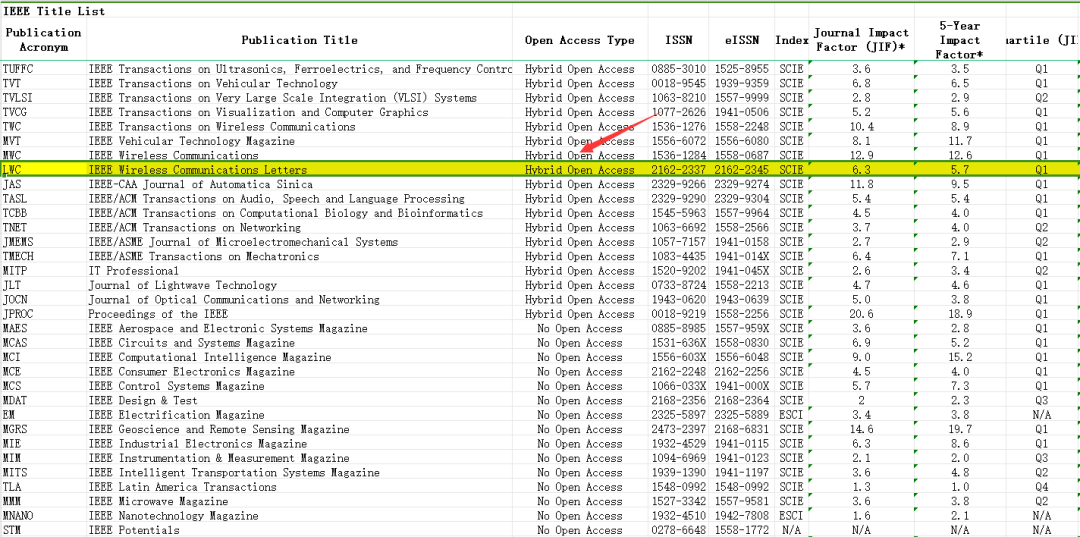Select the acronym cell 'TMECH'
The height and width of the screenshot is (537, 1080).
pyautogui.click(x=43, y=256)
